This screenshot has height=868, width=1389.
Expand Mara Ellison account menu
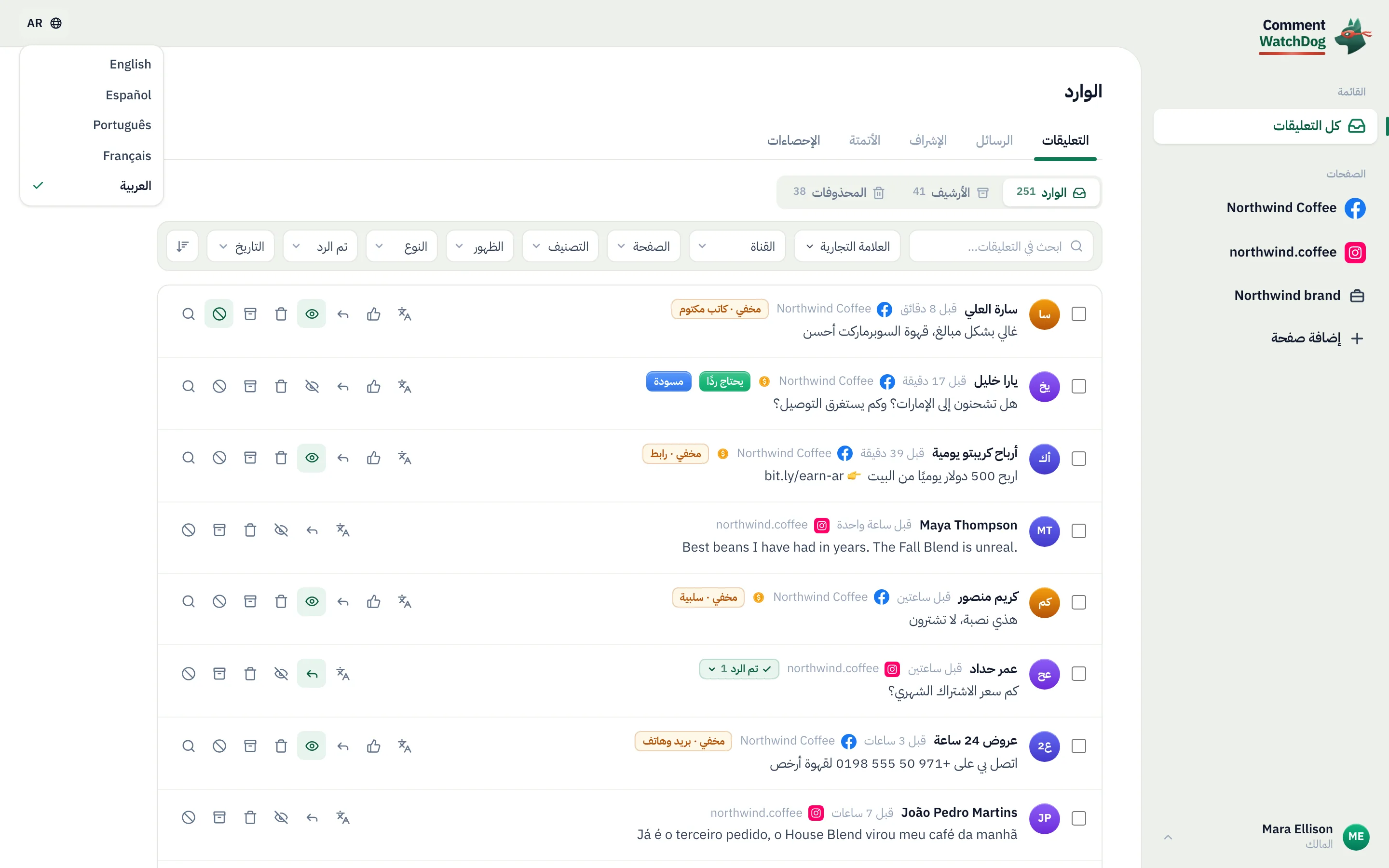coord(1265,837)
